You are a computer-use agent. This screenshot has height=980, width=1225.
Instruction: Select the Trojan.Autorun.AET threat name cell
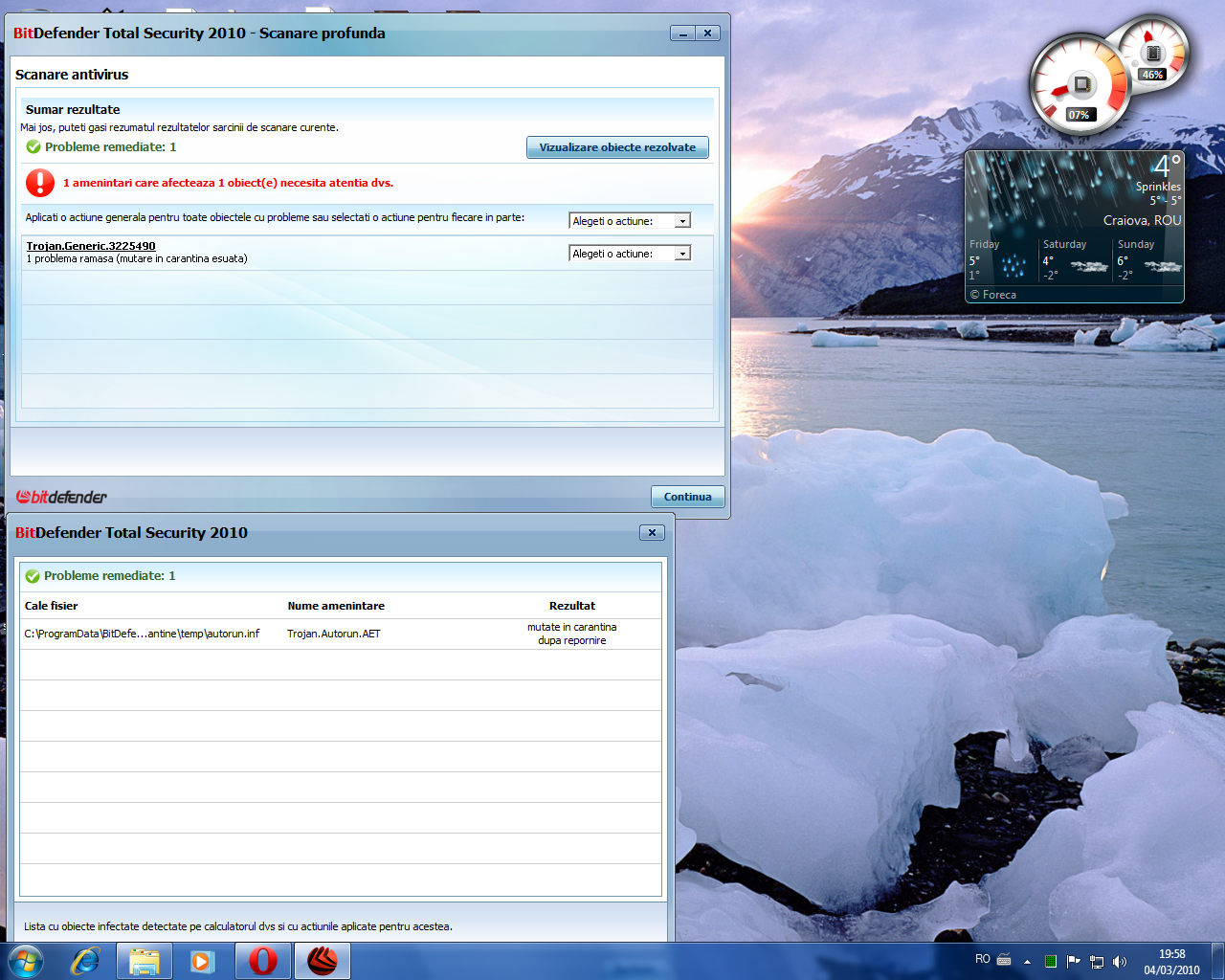334,634
